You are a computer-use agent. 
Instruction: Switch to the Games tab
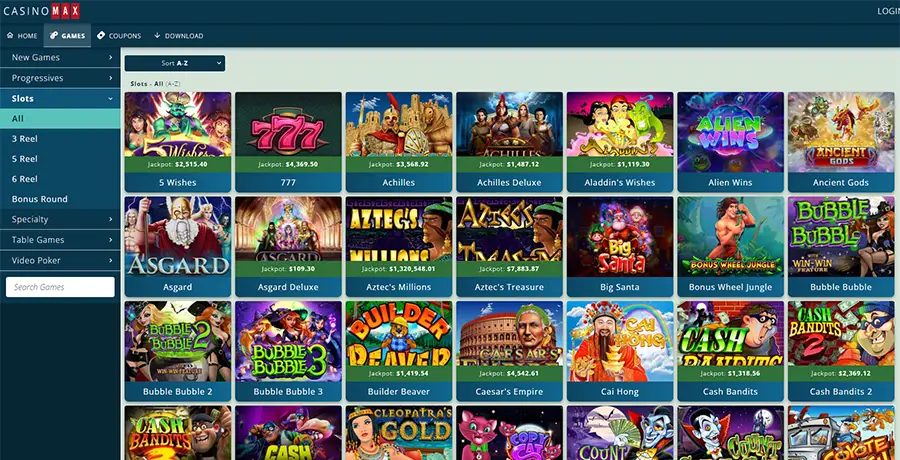click(x=67, y=36)
